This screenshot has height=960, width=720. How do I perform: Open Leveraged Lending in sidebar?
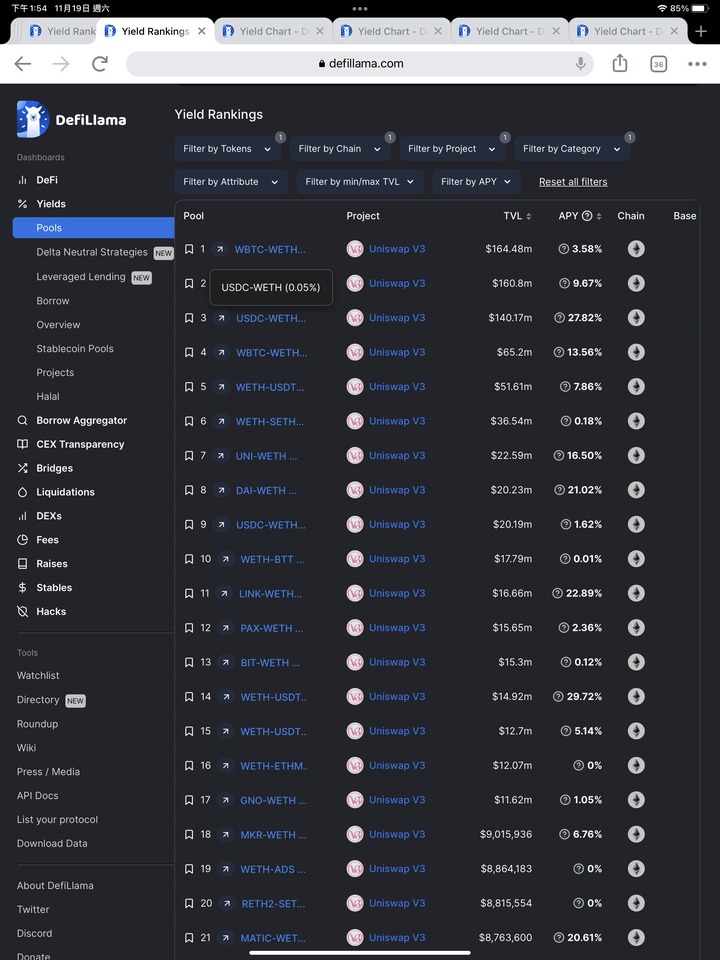click(x=81, y=277)
